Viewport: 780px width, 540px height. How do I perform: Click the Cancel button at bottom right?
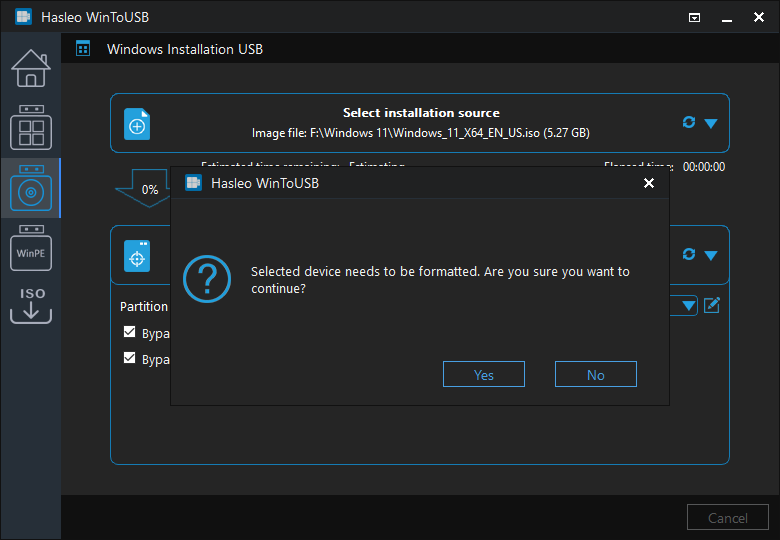point(727,518)
